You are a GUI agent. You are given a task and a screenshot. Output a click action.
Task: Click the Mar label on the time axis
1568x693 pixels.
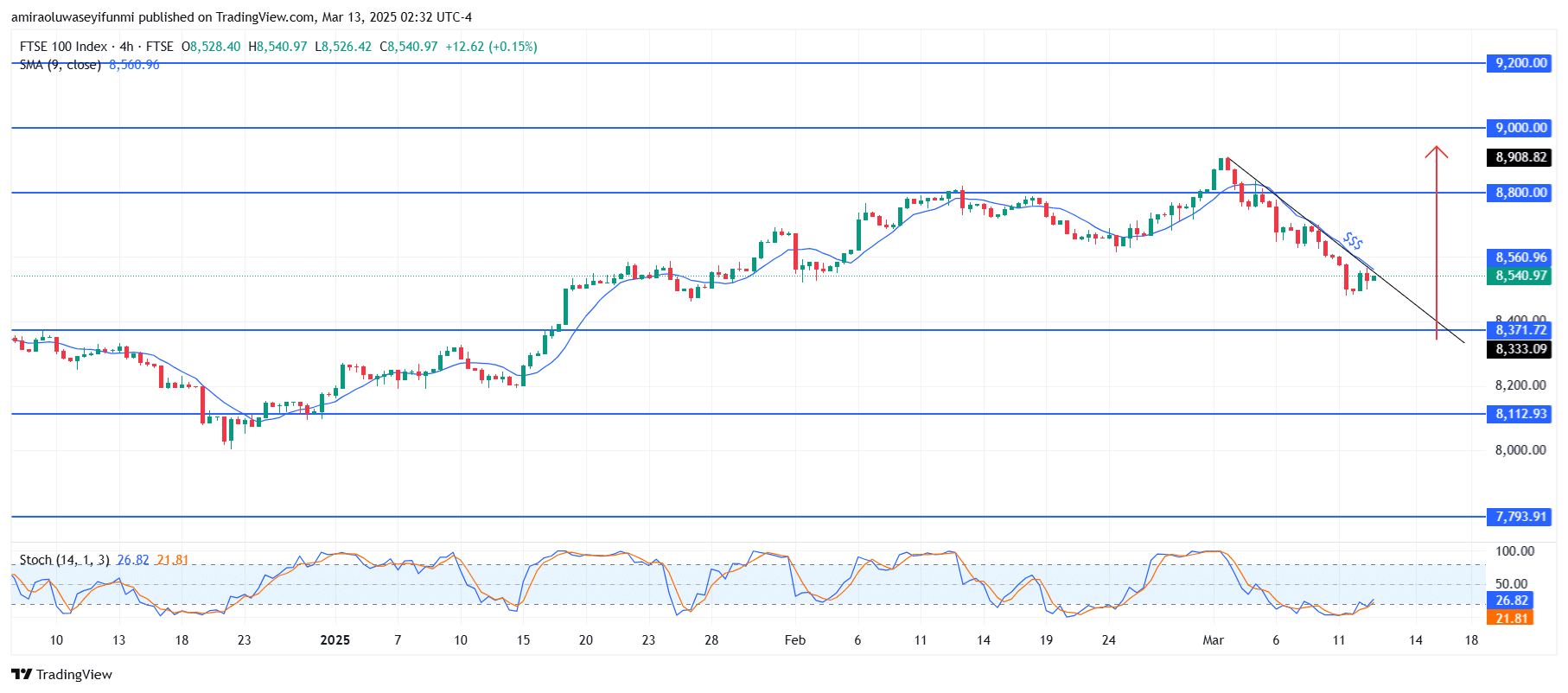[x=1214, y=640]
